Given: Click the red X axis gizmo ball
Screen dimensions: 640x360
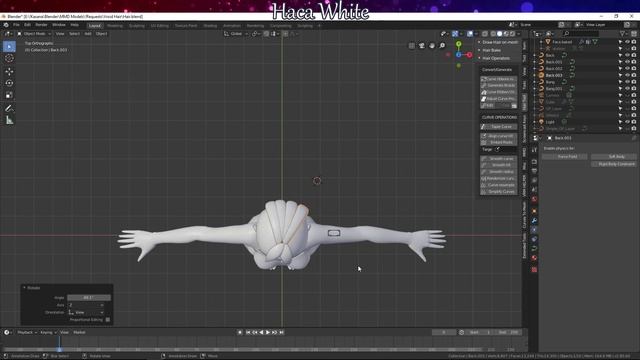Looking at the screenshot, I should click(469, 55).
